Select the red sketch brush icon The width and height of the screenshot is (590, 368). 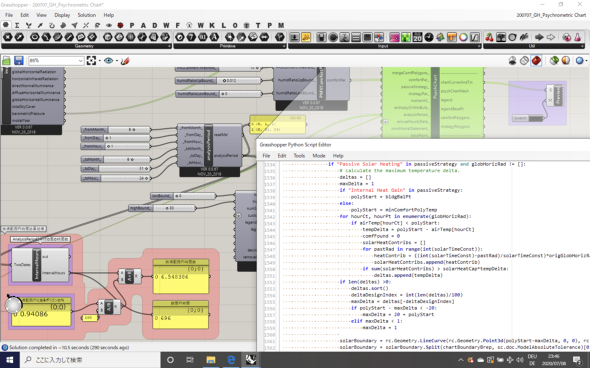(125, 61)
